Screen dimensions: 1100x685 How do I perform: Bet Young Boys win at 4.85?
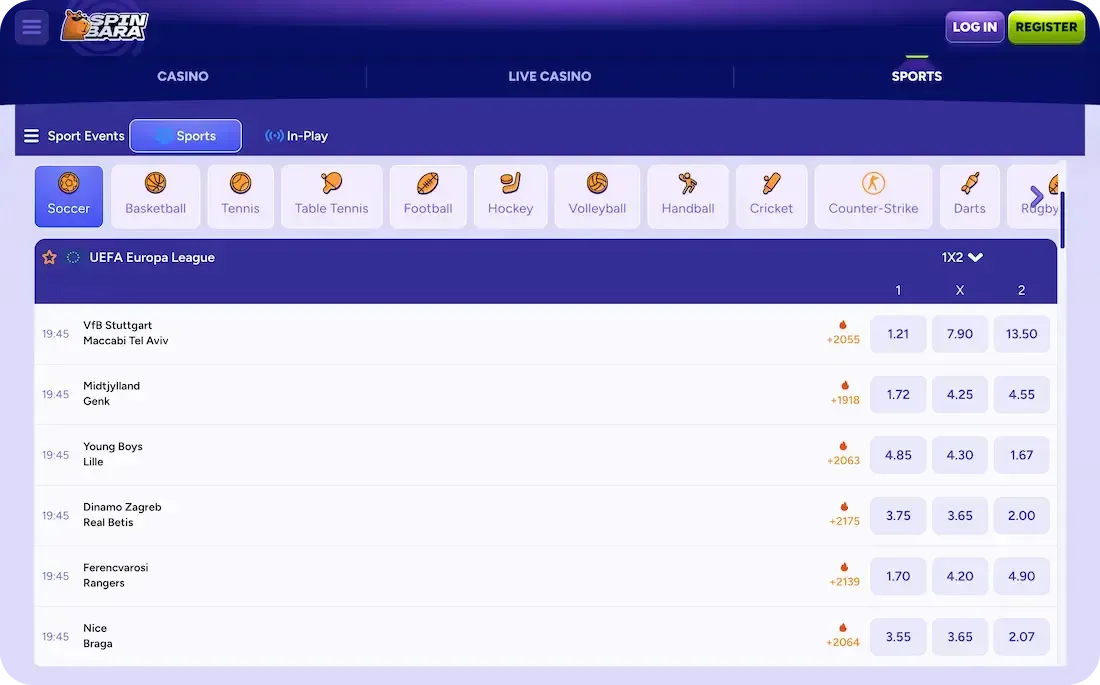(x=898, y=455)
